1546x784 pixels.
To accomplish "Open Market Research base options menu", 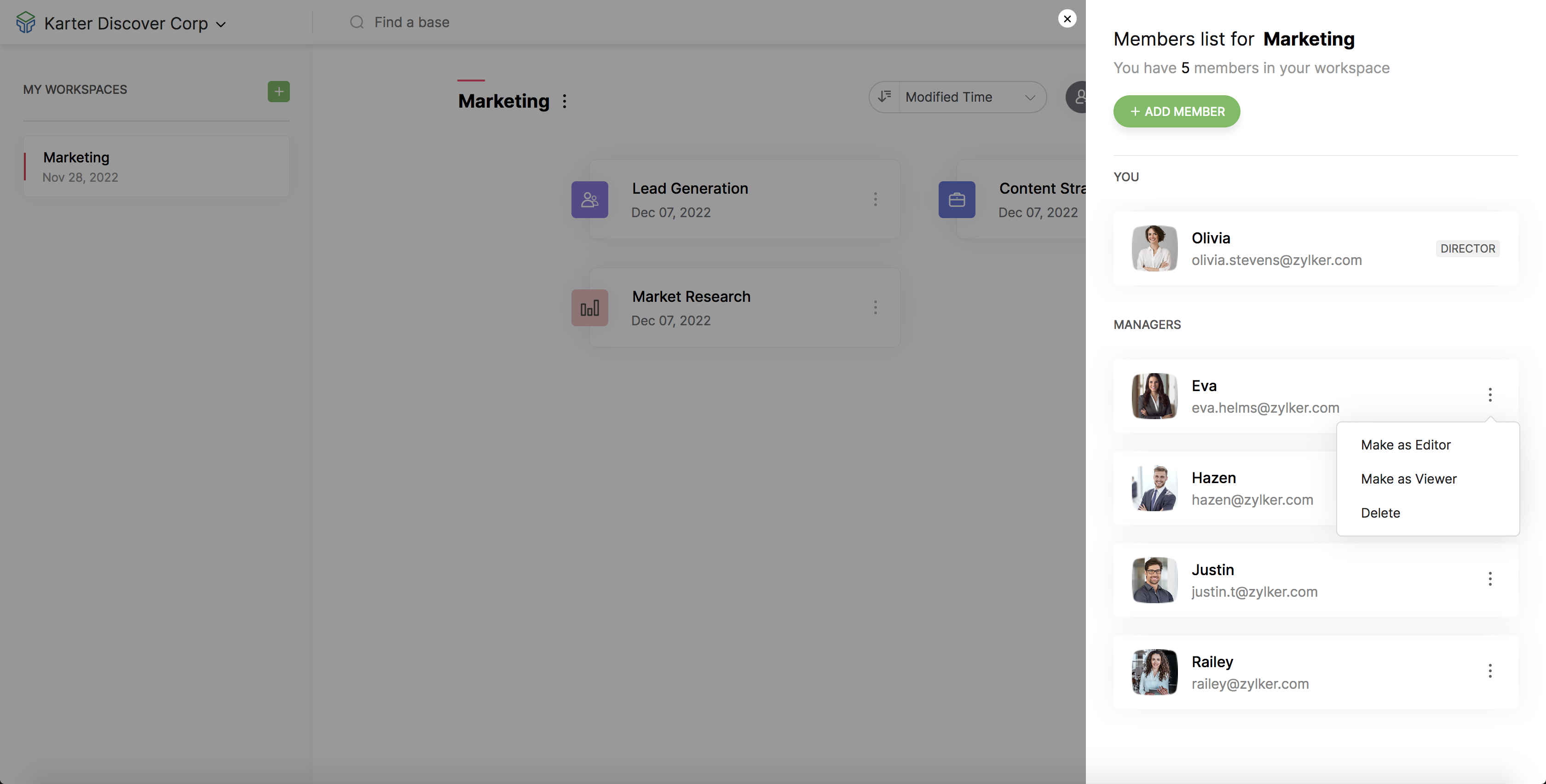I will coord(875,308).
